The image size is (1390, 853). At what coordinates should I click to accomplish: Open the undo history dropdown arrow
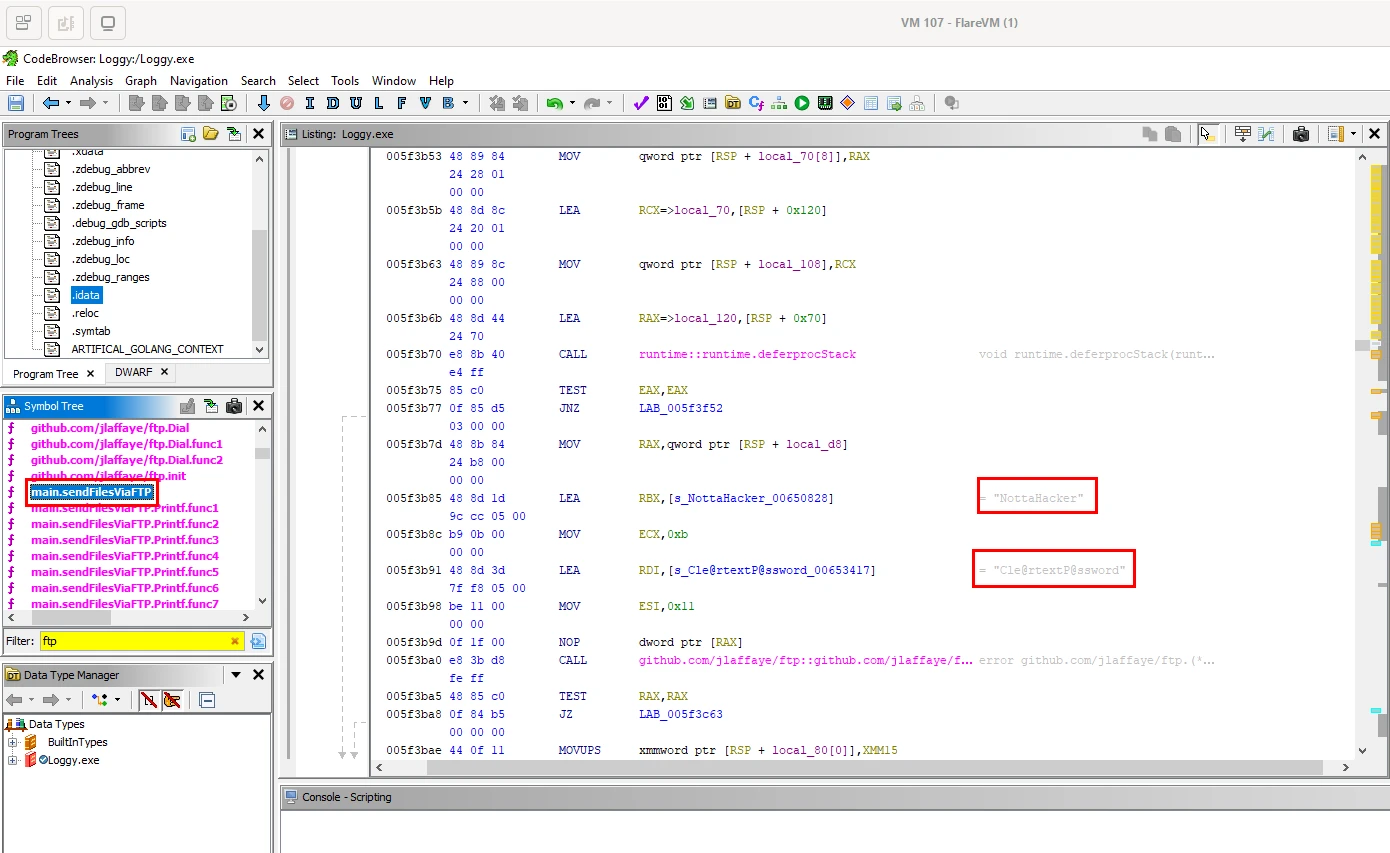tap(572, 103)
